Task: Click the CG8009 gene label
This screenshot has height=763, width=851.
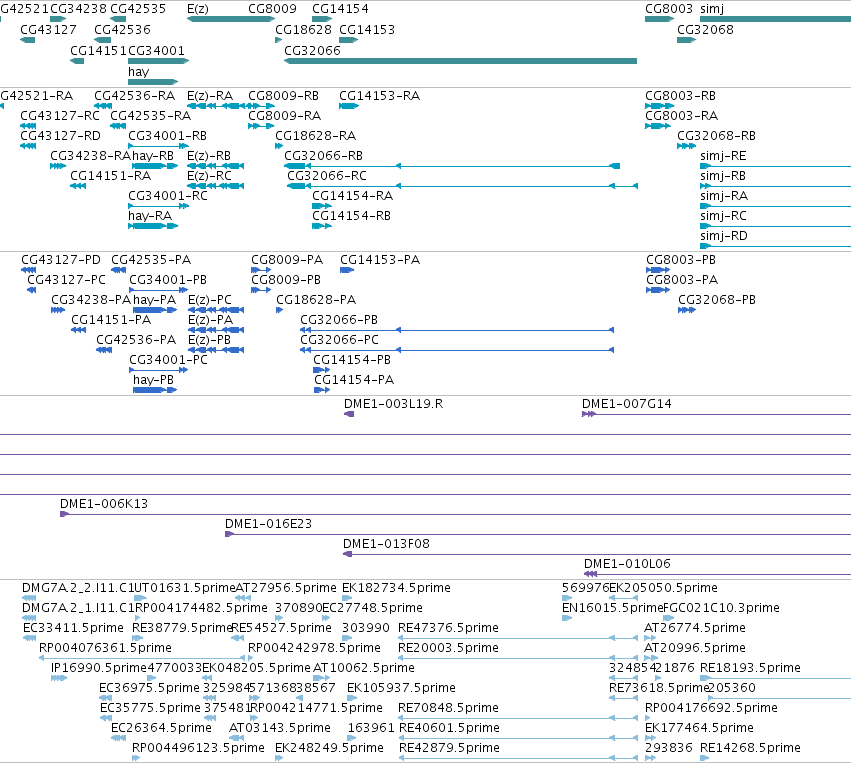Action: click(x=272, y=9)
